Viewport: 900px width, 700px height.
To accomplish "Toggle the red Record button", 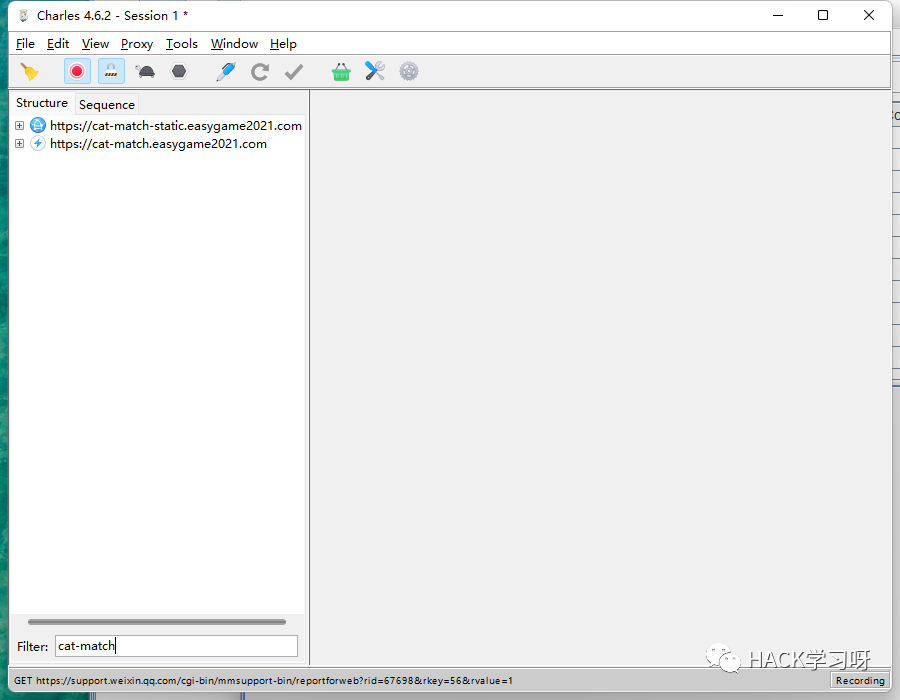I will click(77, 72).
